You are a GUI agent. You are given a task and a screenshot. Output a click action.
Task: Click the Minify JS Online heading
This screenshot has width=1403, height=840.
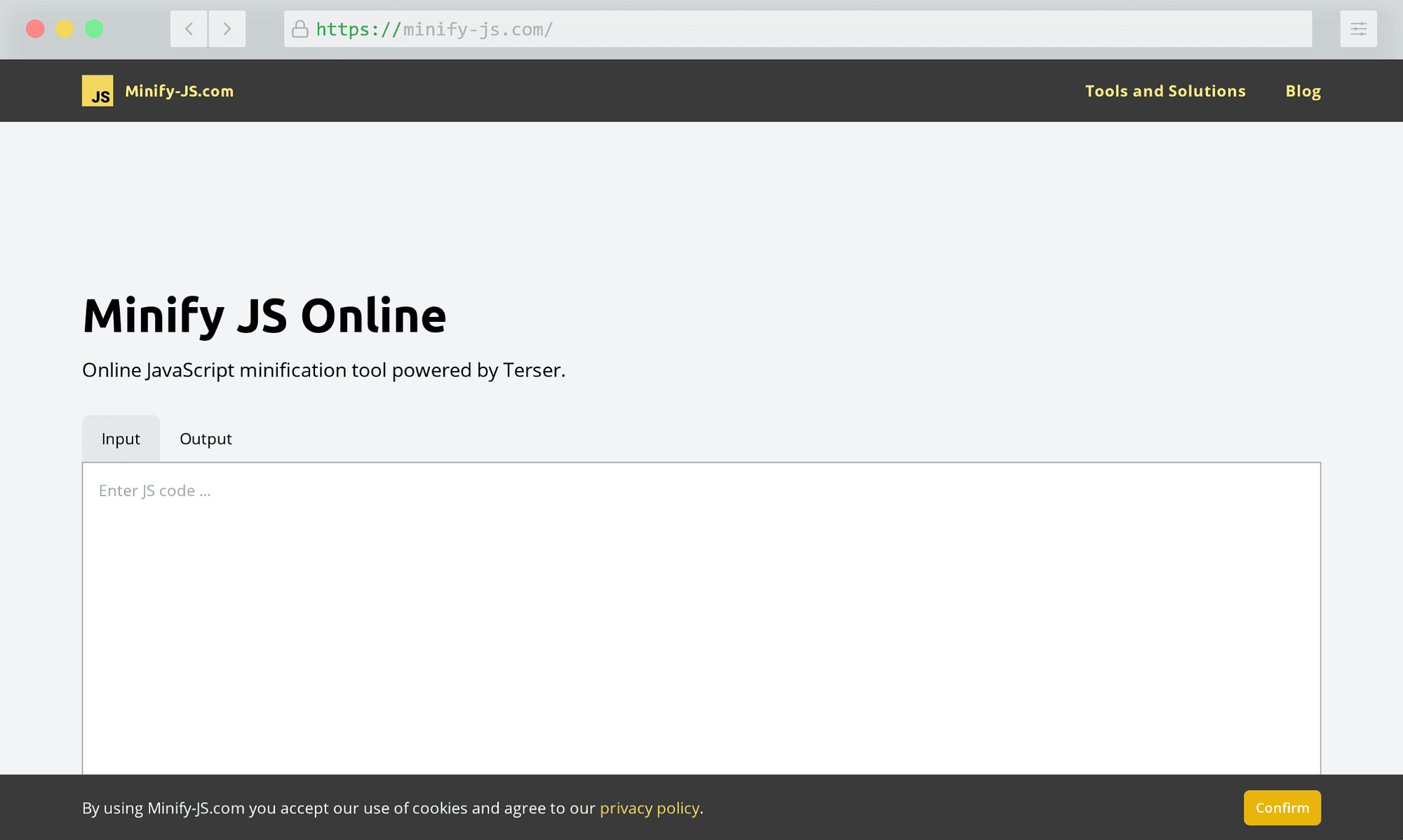point(264,316)
